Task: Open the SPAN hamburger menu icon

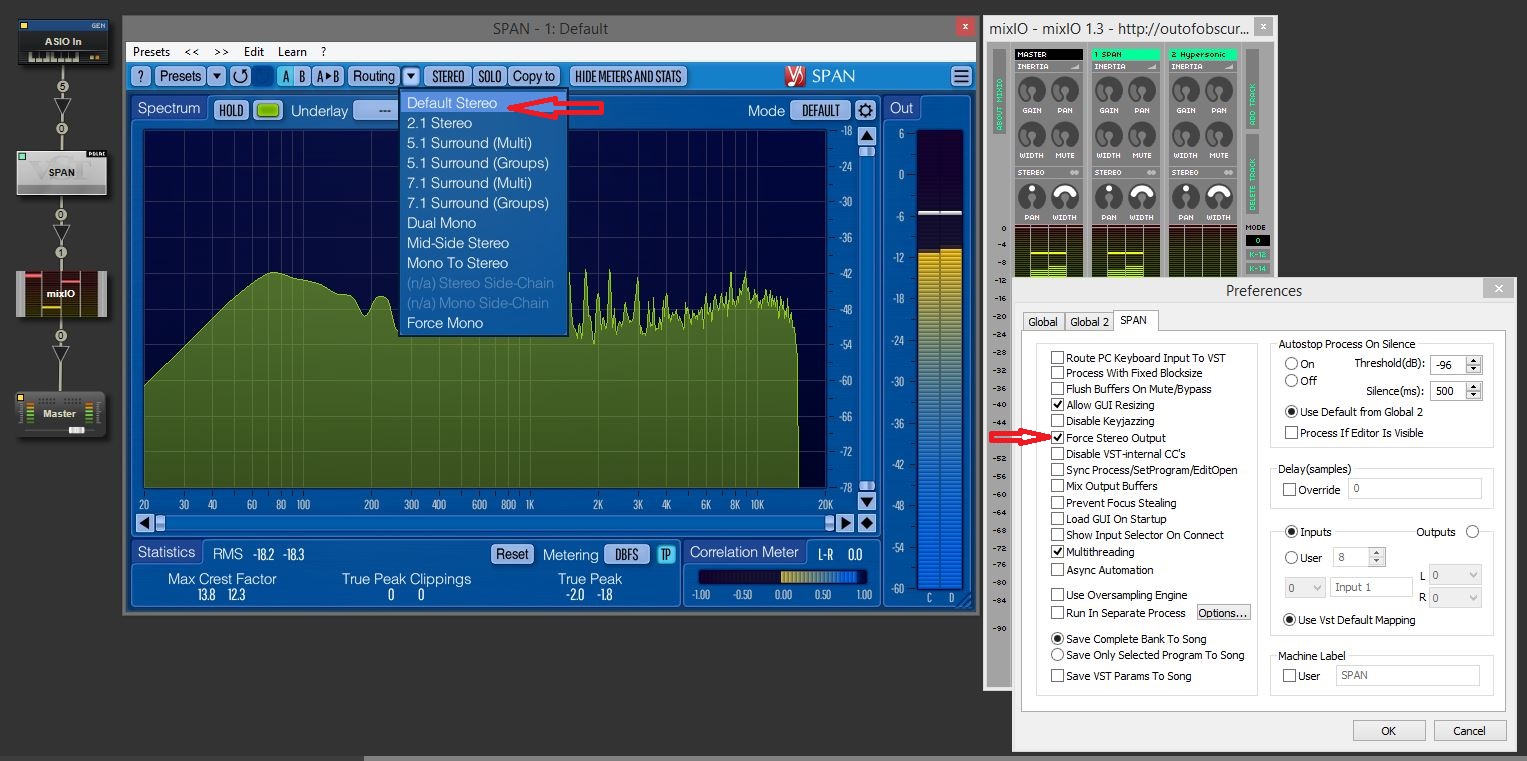Action: [x=961, y=76]
